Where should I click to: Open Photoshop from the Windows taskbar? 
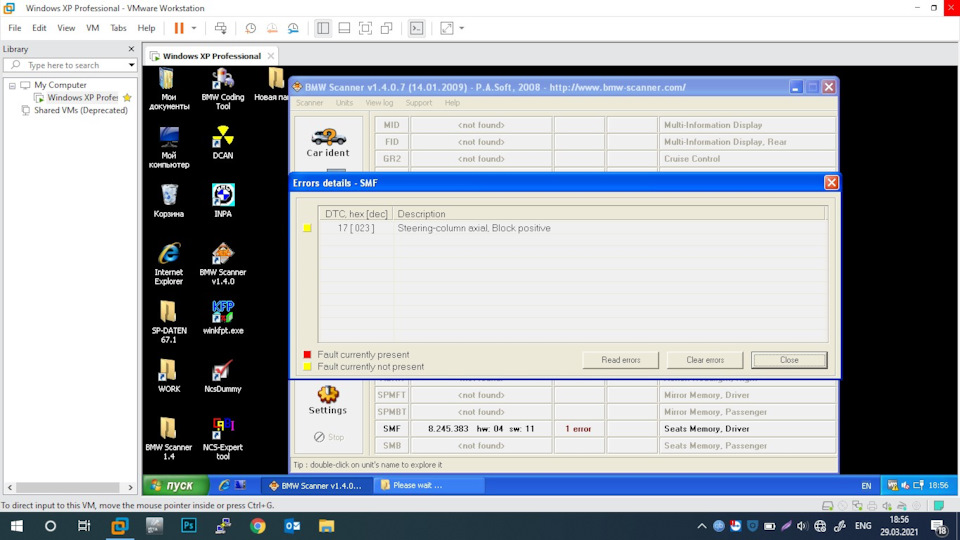(189, 525)
